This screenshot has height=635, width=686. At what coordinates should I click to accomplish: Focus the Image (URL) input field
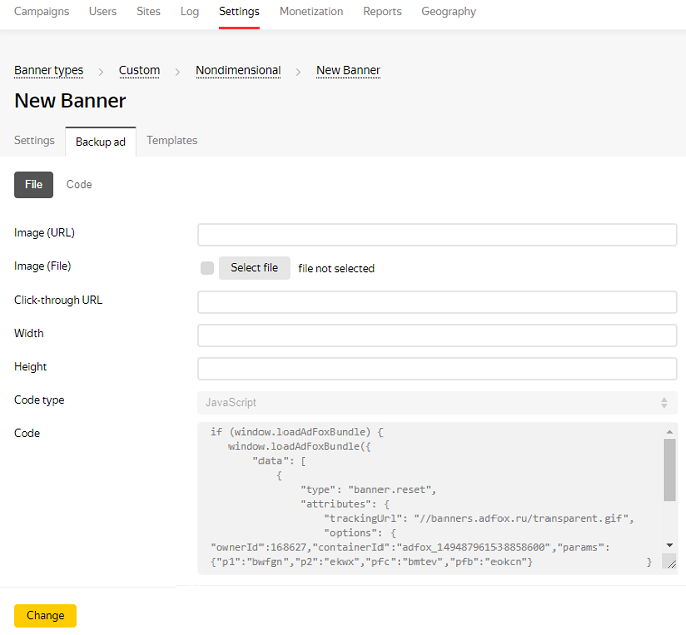(x=437, y=235)
